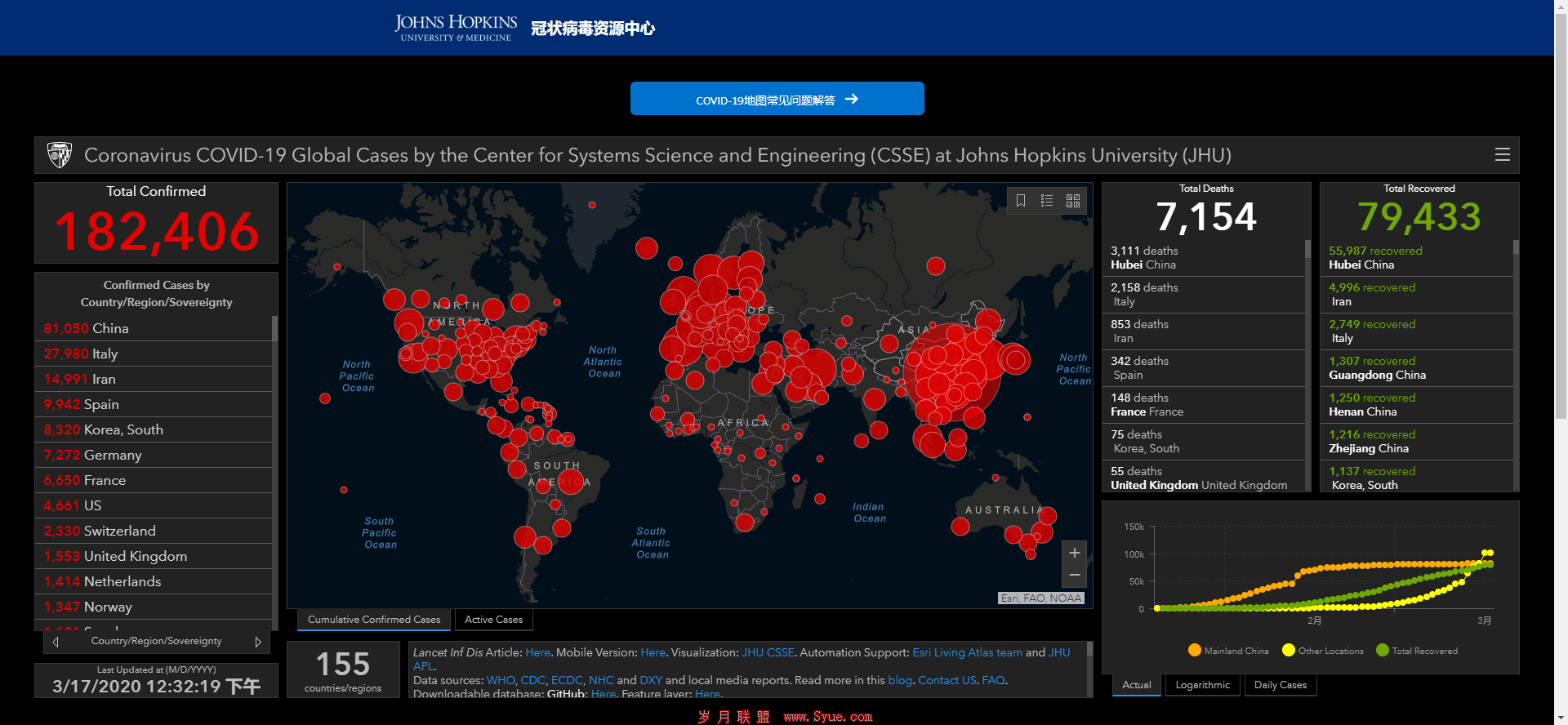Open the dashboard hamburger menu icon
The image size is (1568, 725).
click(1502, 155)
